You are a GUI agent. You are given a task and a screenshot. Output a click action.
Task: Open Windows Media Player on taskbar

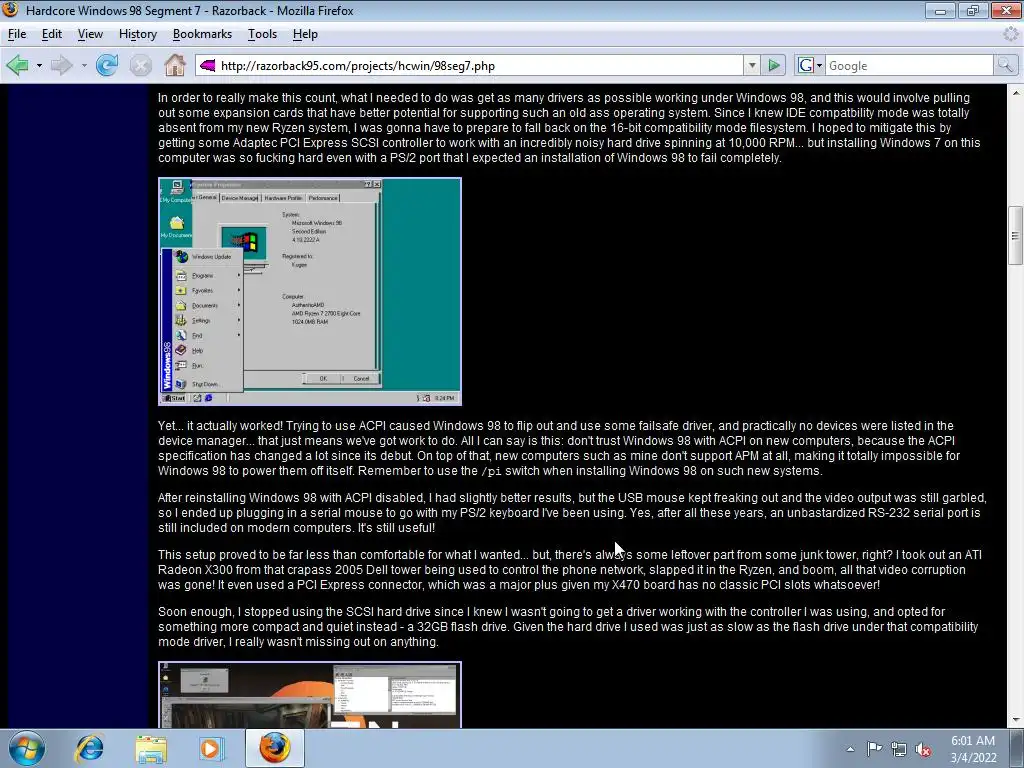coord(211,748)
